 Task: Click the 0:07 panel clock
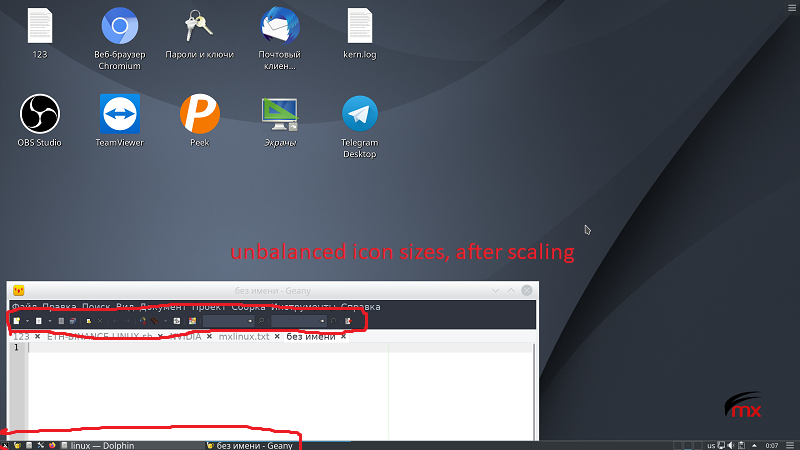[x=772, y=445]
